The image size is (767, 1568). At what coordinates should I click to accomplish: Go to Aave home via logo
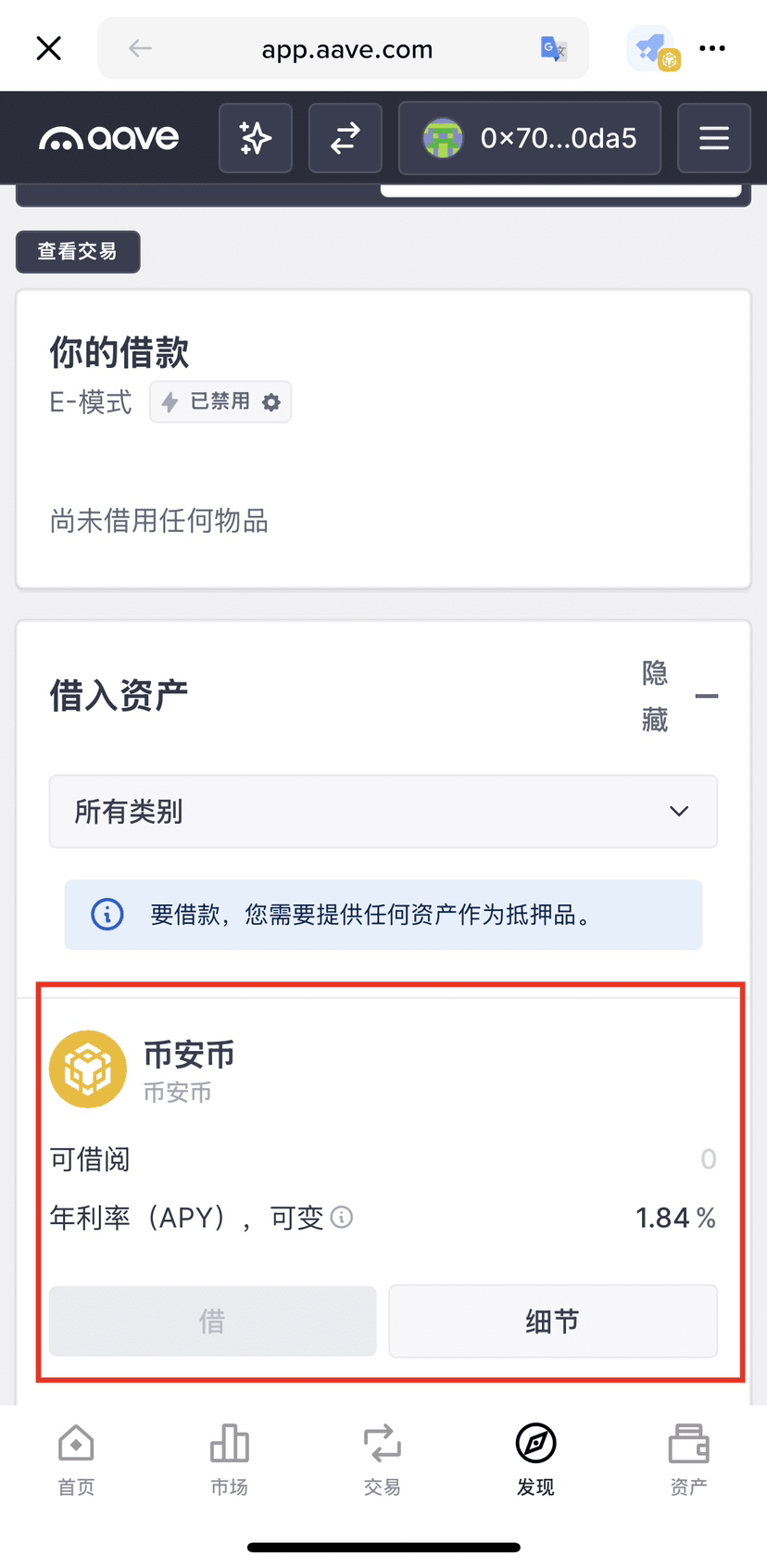(109, 139)
